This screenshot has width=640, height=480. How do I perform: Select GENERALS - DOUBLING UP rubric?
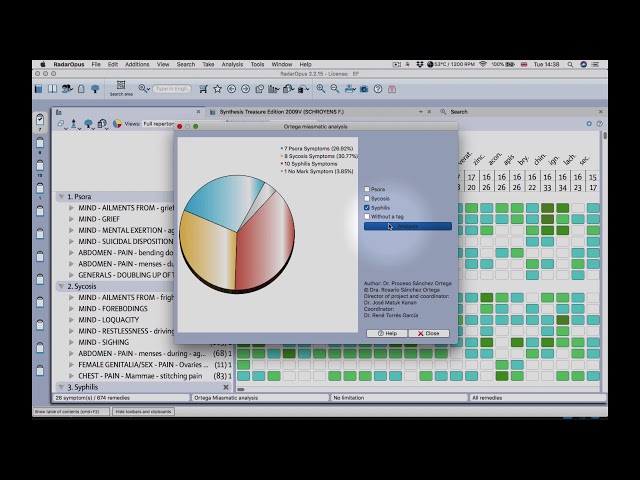126,275
